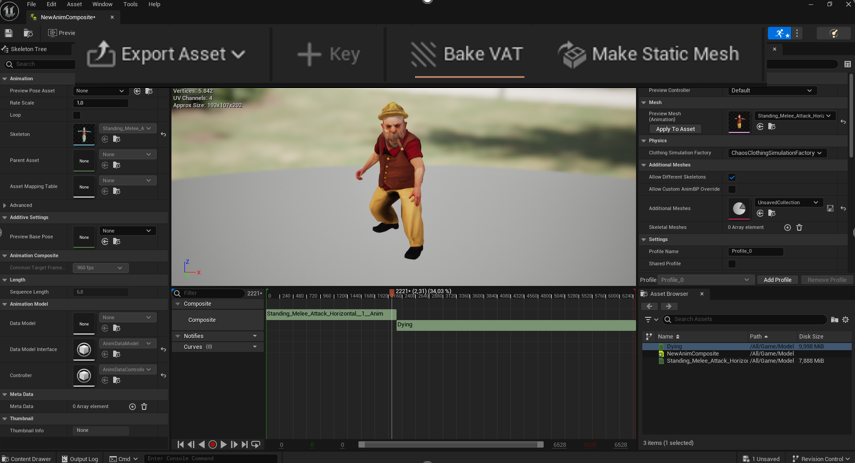Use selected asset for Preview Base Pose
Image resolution: width=855 pixels, height=463 pixels.
coord(105,242)
